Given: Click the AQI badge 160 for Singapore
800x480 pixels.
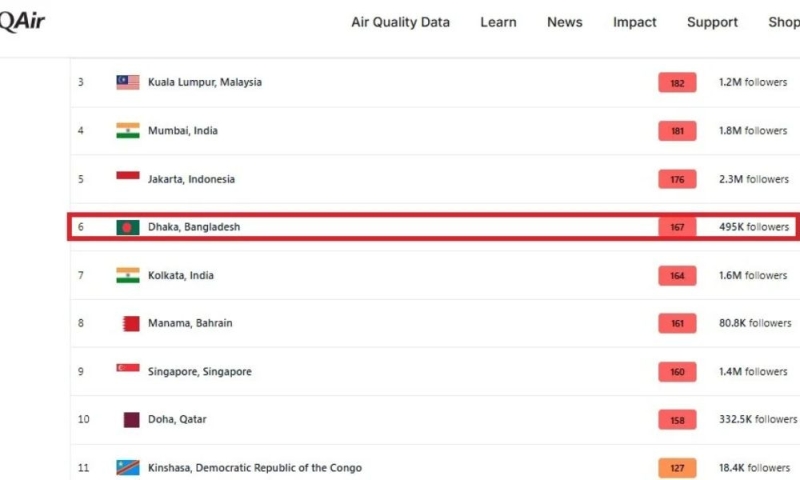Looking at the screenshot, I should pyautogui.click(x=677, y=372).
